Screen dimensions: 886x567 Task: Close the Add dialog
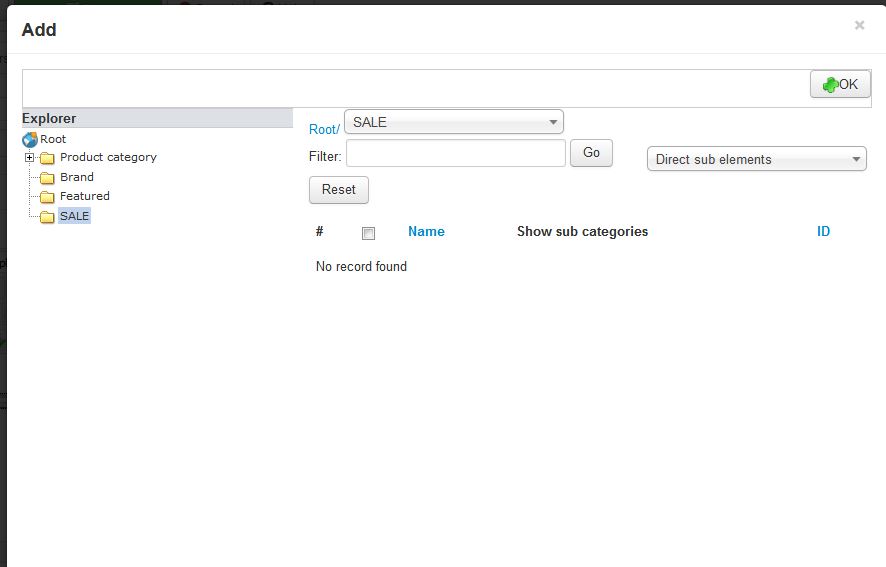click(859, 25)
